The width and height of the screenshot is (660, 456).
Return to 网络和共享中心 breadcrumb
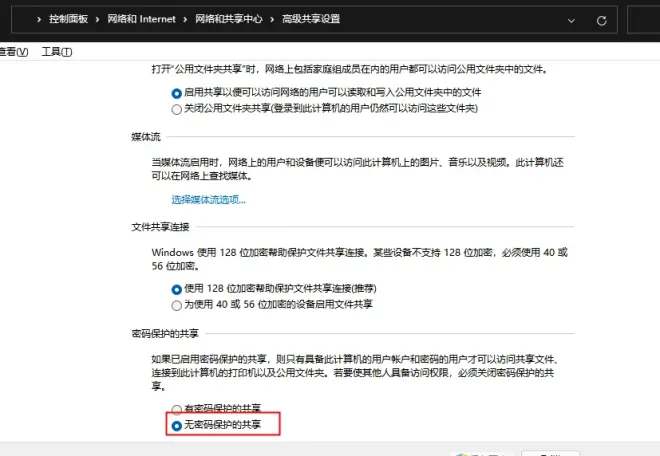coord(227,20)
